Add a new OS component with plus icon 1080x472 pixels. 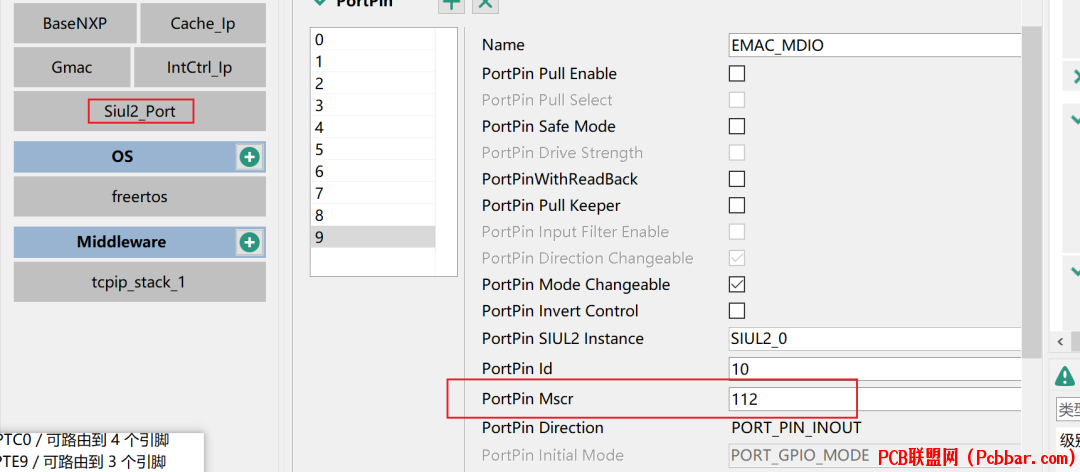[249, 157]
